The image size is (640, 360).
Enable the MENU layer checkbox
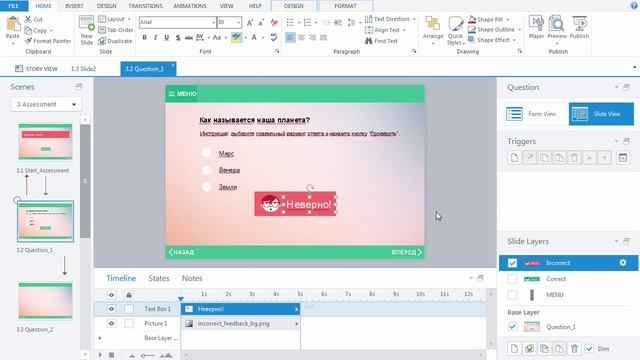coord(512,294)
